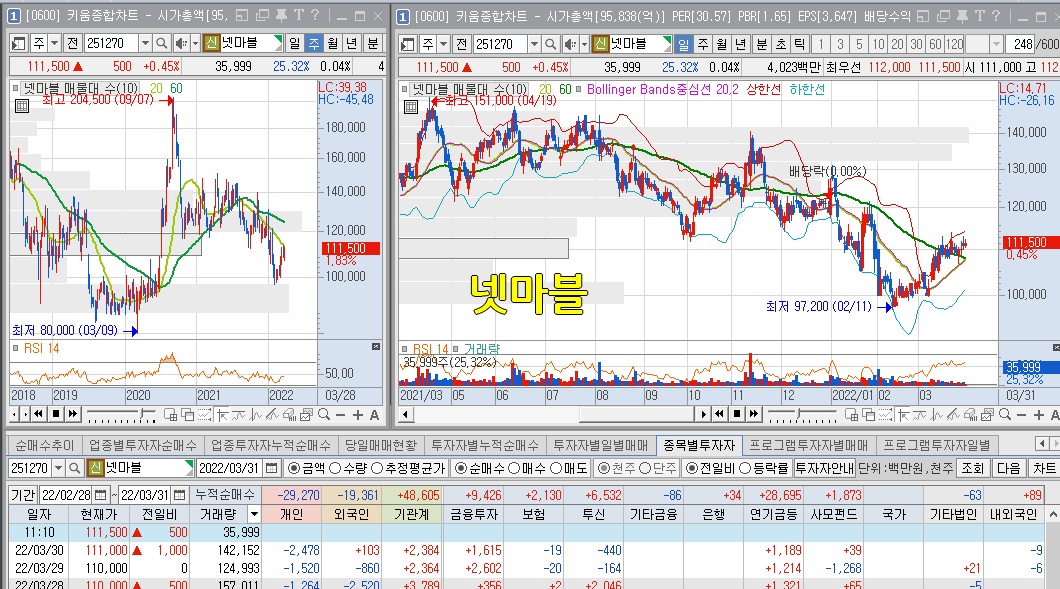Switch to 업종별투자자순매수 tab
1060x589 pixels.
[143, 446]
